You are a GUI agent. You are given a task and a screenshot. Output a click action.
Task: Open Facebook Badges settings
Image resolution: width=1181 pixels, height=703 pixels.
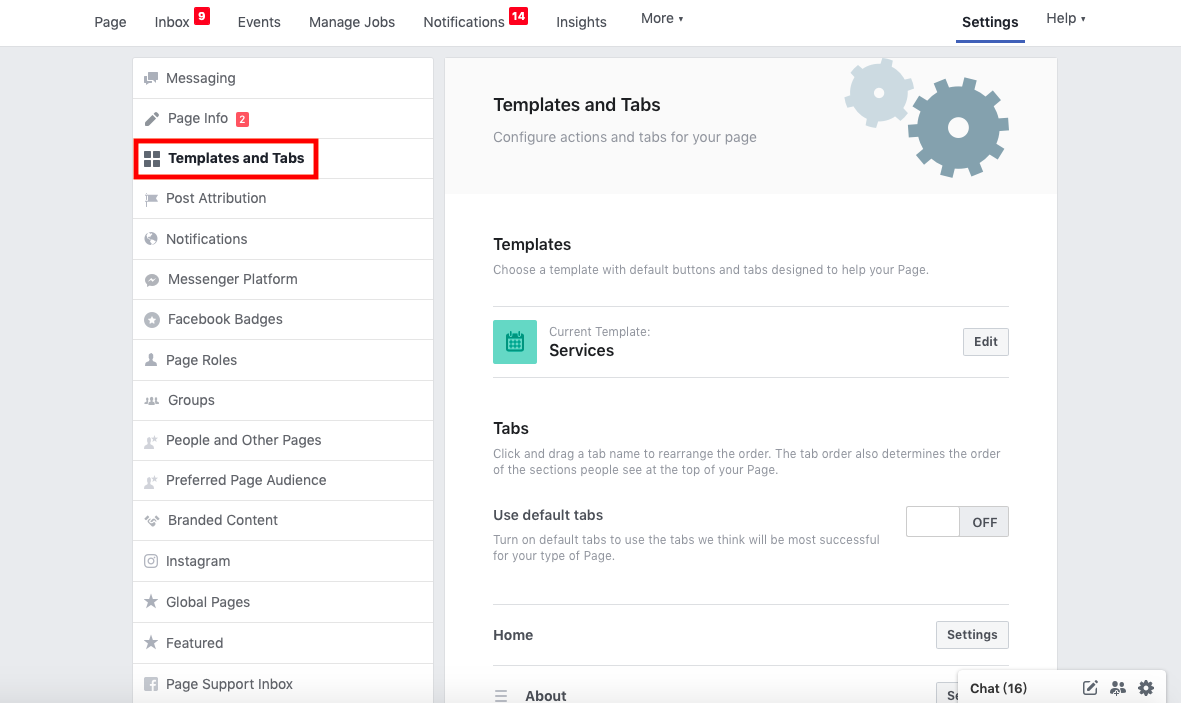tap(225, 319)
